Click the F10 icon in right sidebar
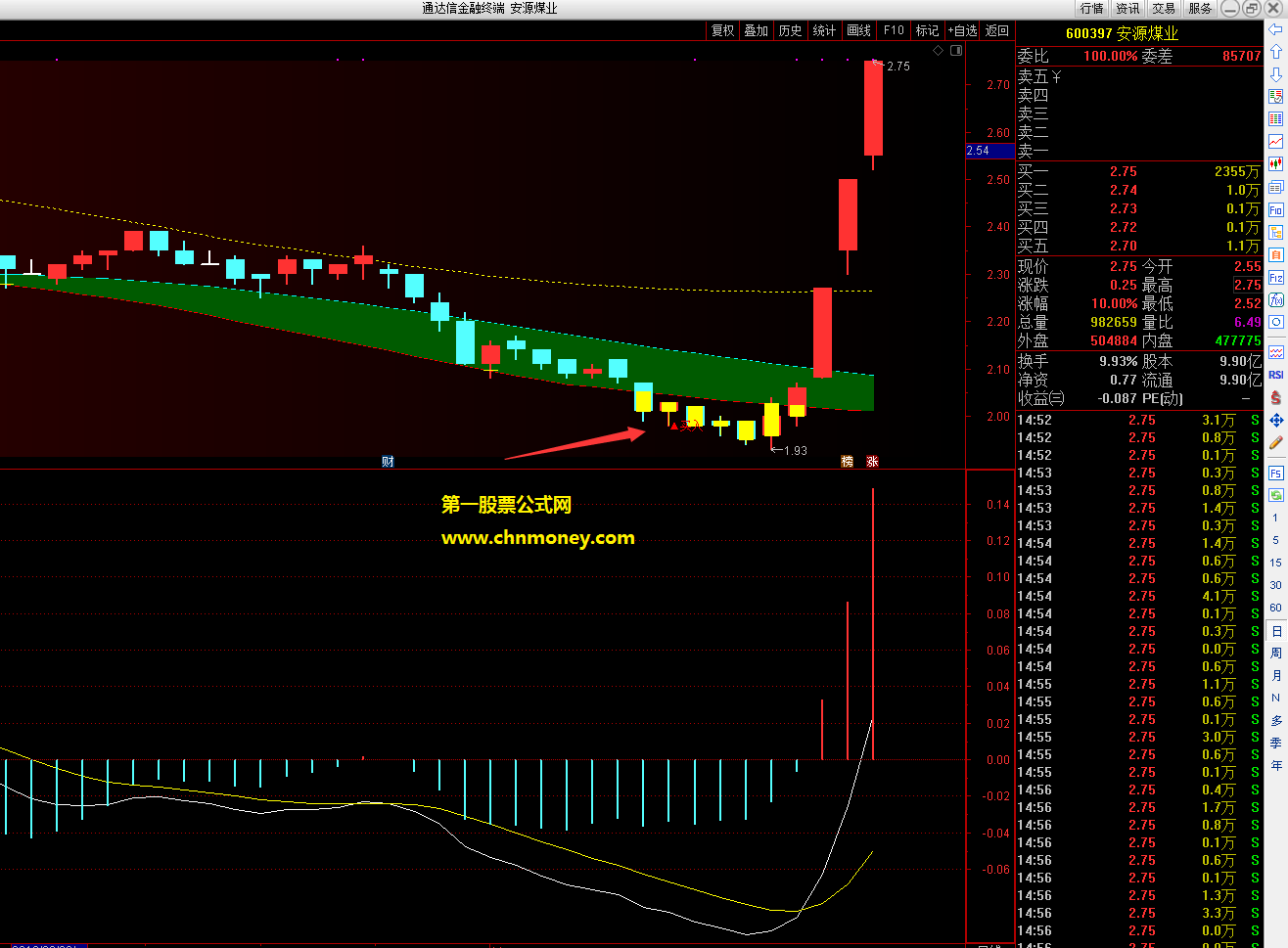This screenshot has width=1288, height=948. pos(1276,209)
